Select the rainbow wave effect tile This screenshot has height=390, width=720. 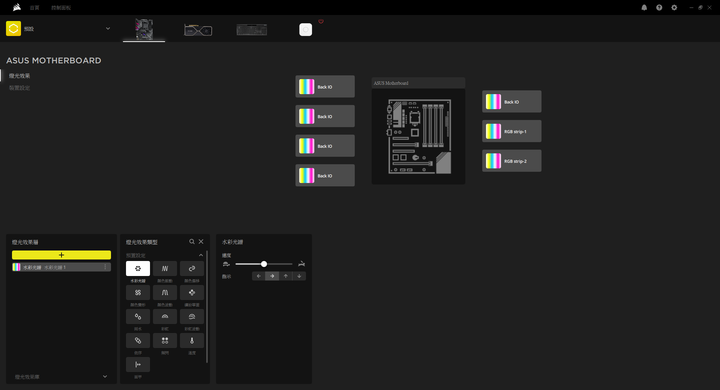[192, 317]
